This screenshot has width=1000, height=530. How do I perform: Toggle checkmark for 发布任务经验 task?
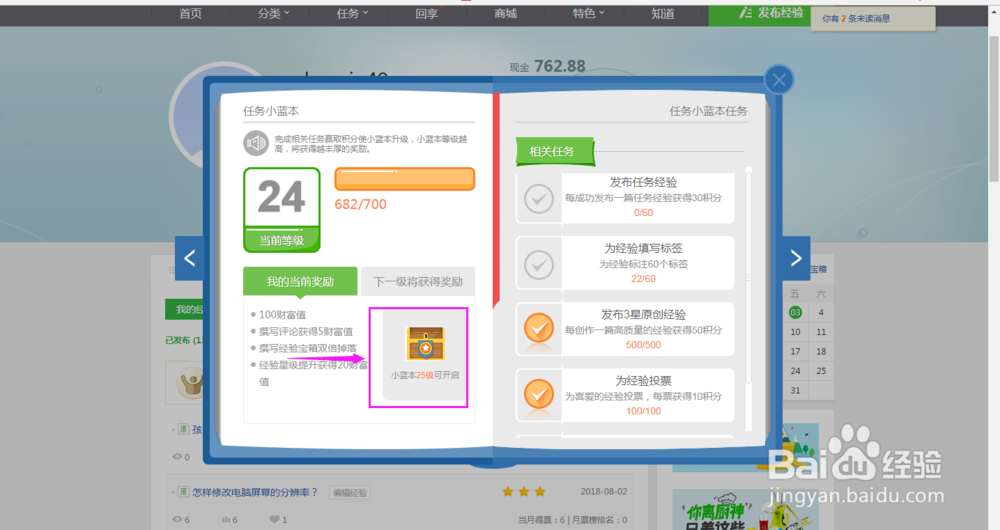coord(539,198)
